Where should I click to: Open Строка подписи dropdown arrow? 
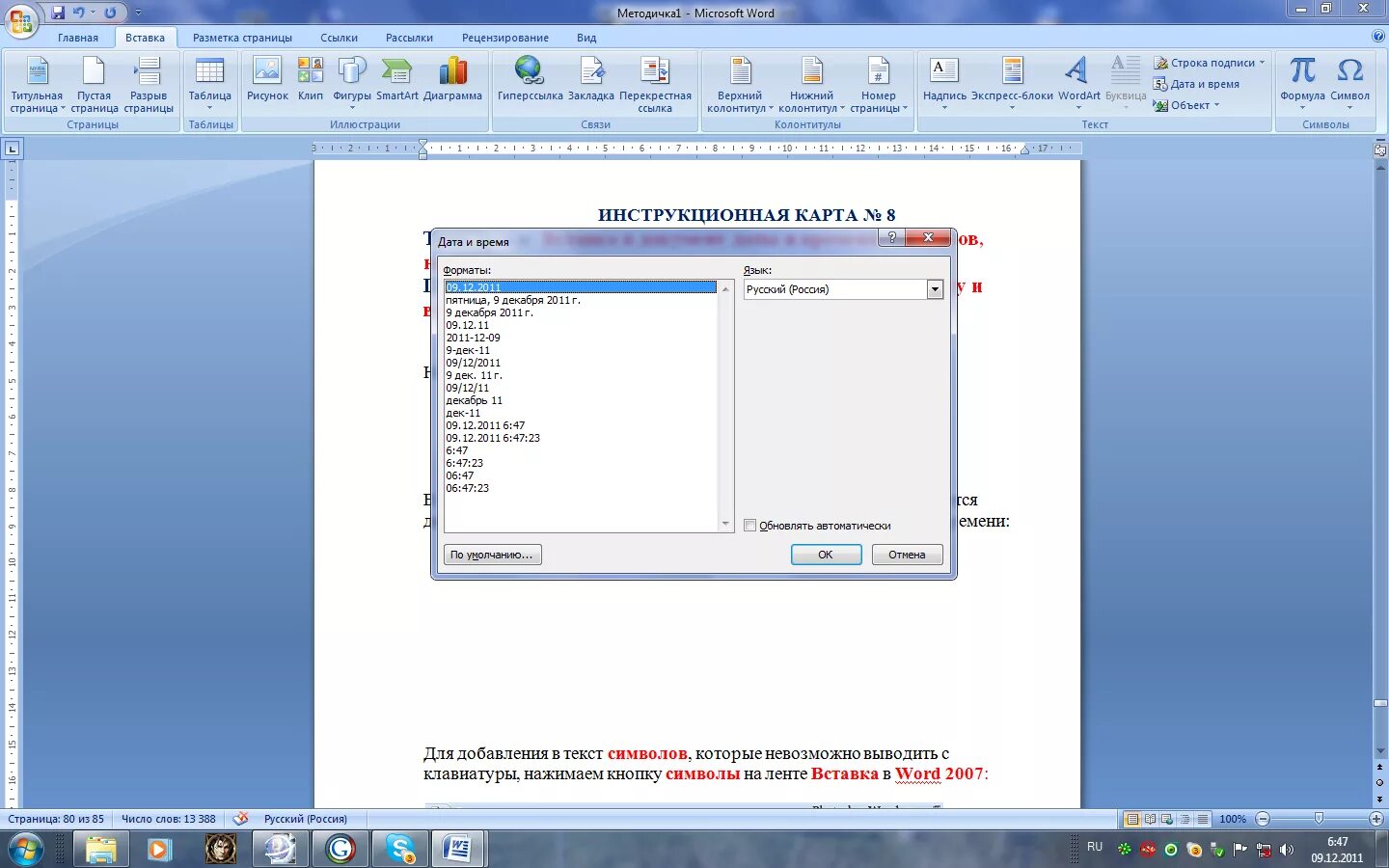click(x=1262, y=63)
